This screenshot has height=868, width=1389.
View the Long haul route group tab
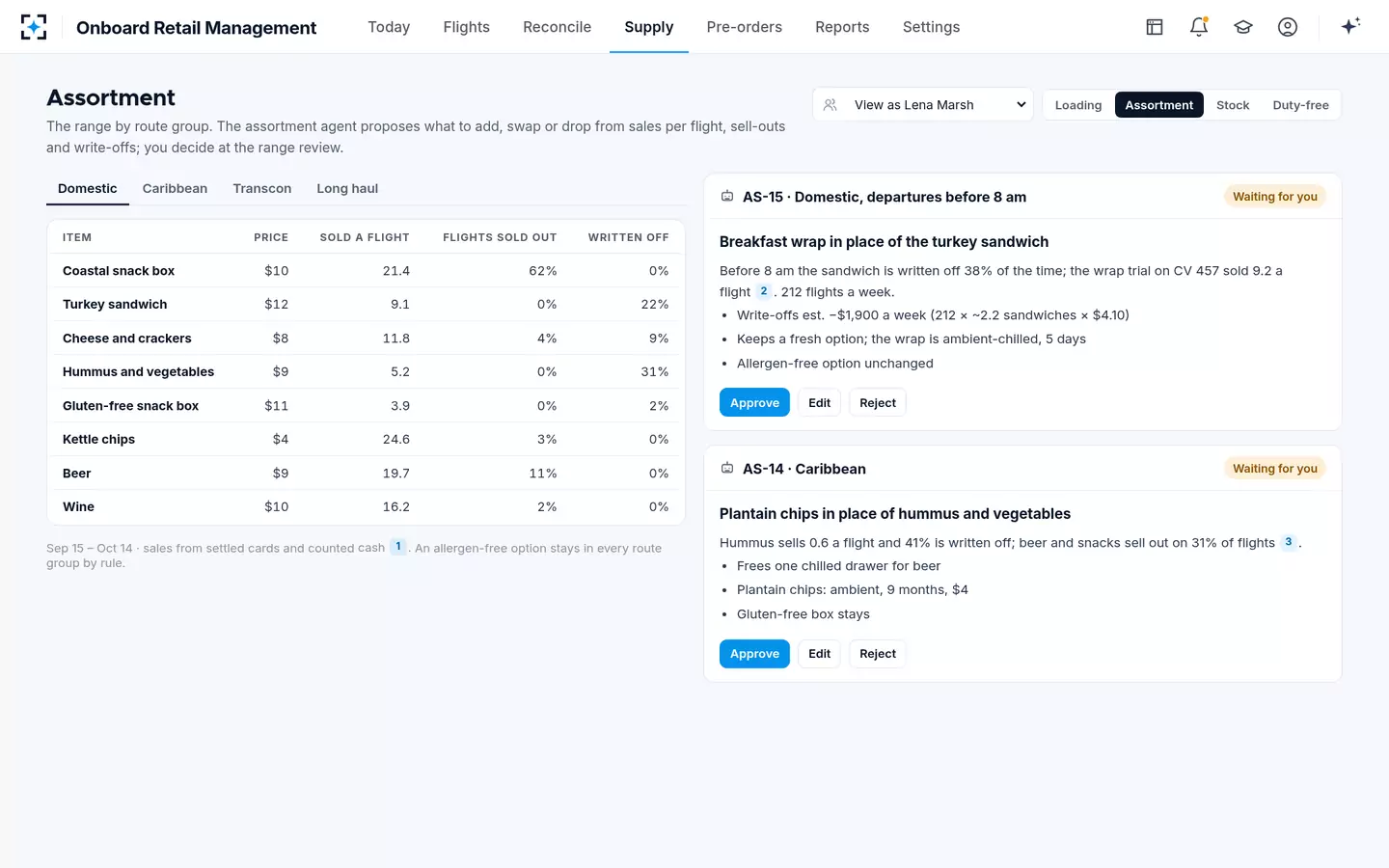347,189
